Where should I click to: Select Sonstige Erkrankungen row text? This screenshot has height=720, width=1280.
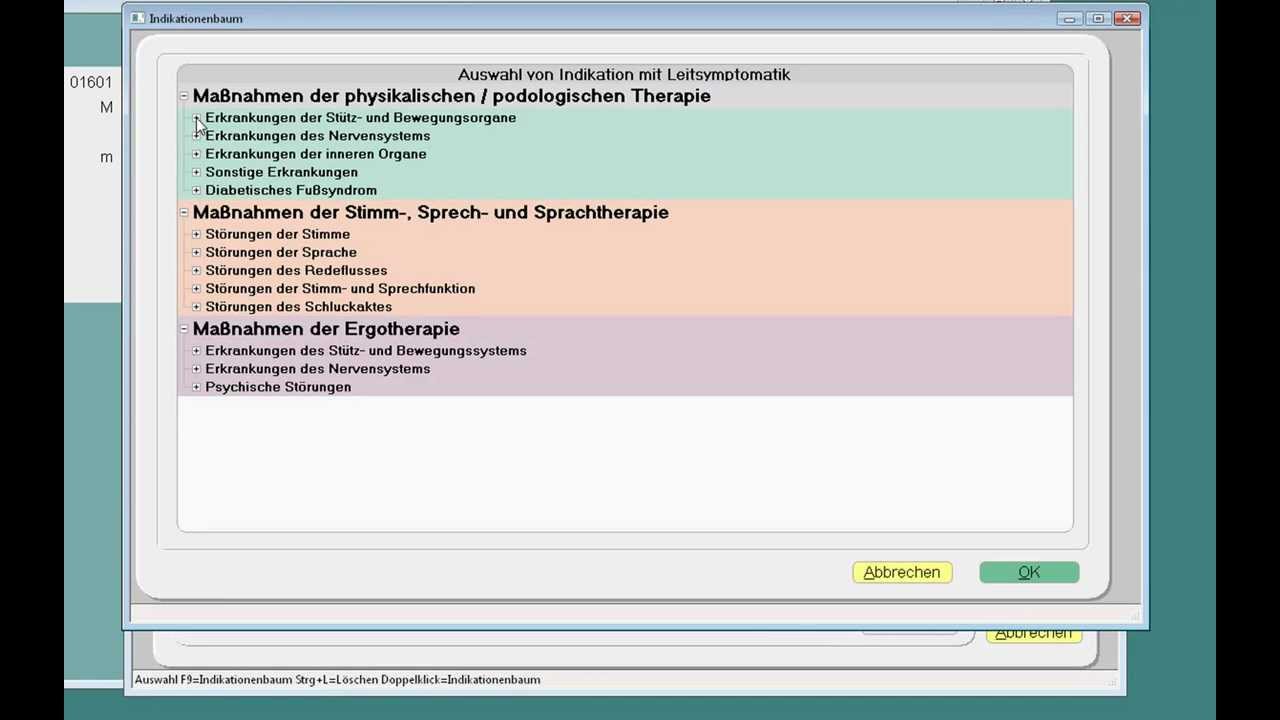281,172
